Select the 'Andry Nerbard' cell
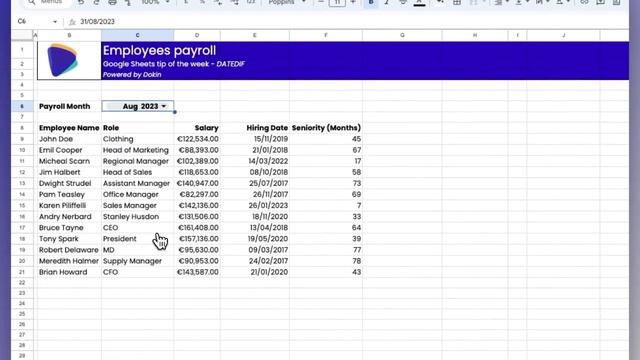Image resolution: width=640 pixels, height=360 pixels. [69, 216]
